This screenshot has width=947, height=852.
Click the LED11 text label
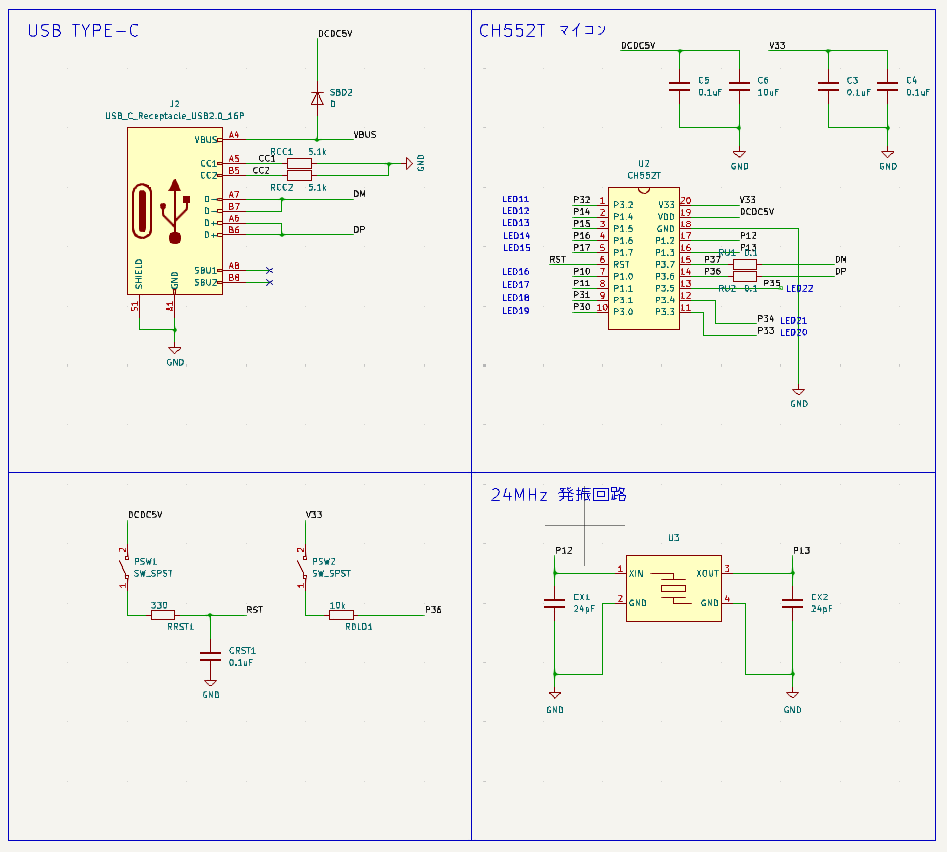tap(516, 199)
